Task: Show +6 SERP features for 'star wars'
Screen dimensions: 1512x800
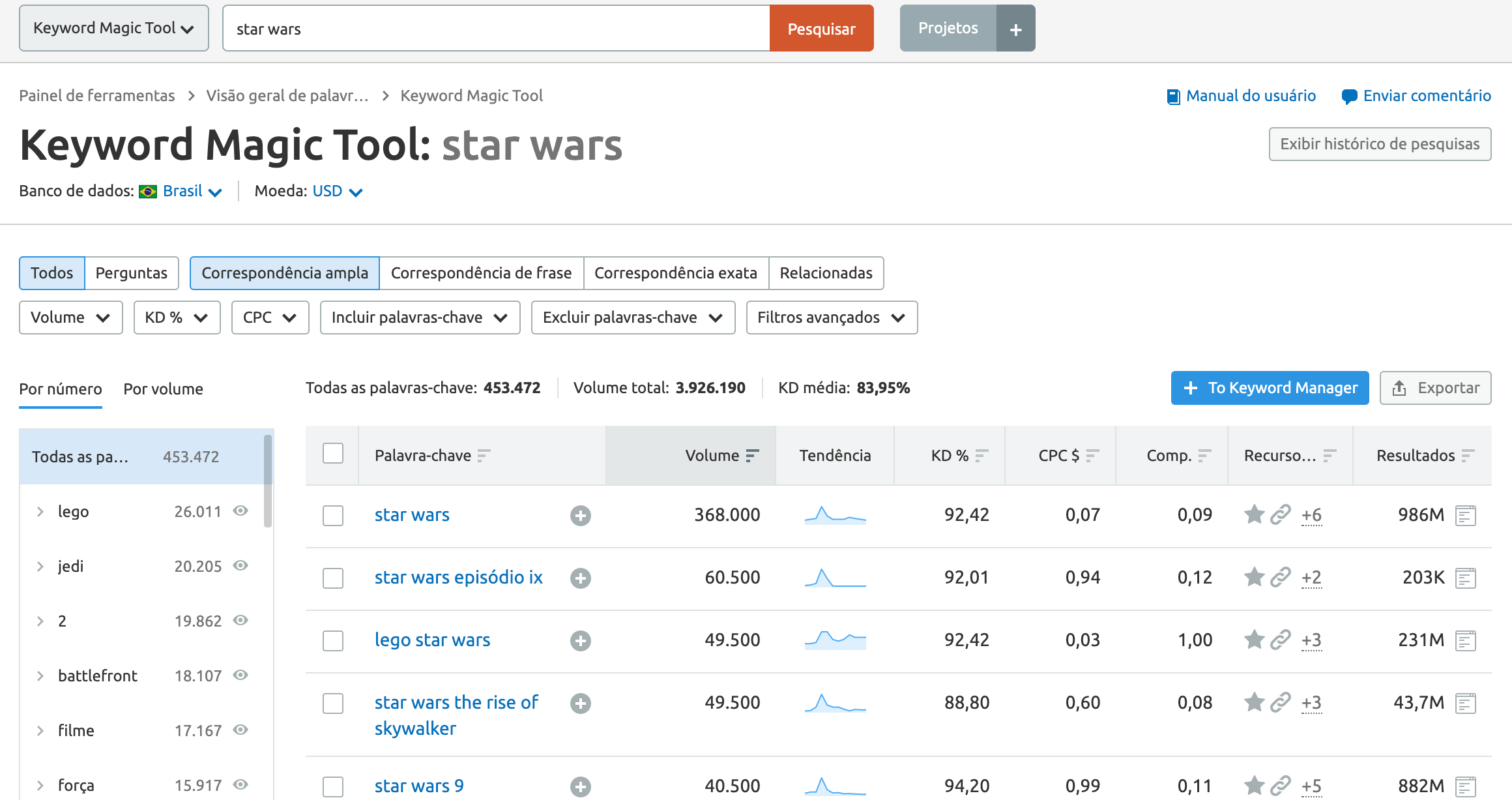Action: tap(1311, 516)
